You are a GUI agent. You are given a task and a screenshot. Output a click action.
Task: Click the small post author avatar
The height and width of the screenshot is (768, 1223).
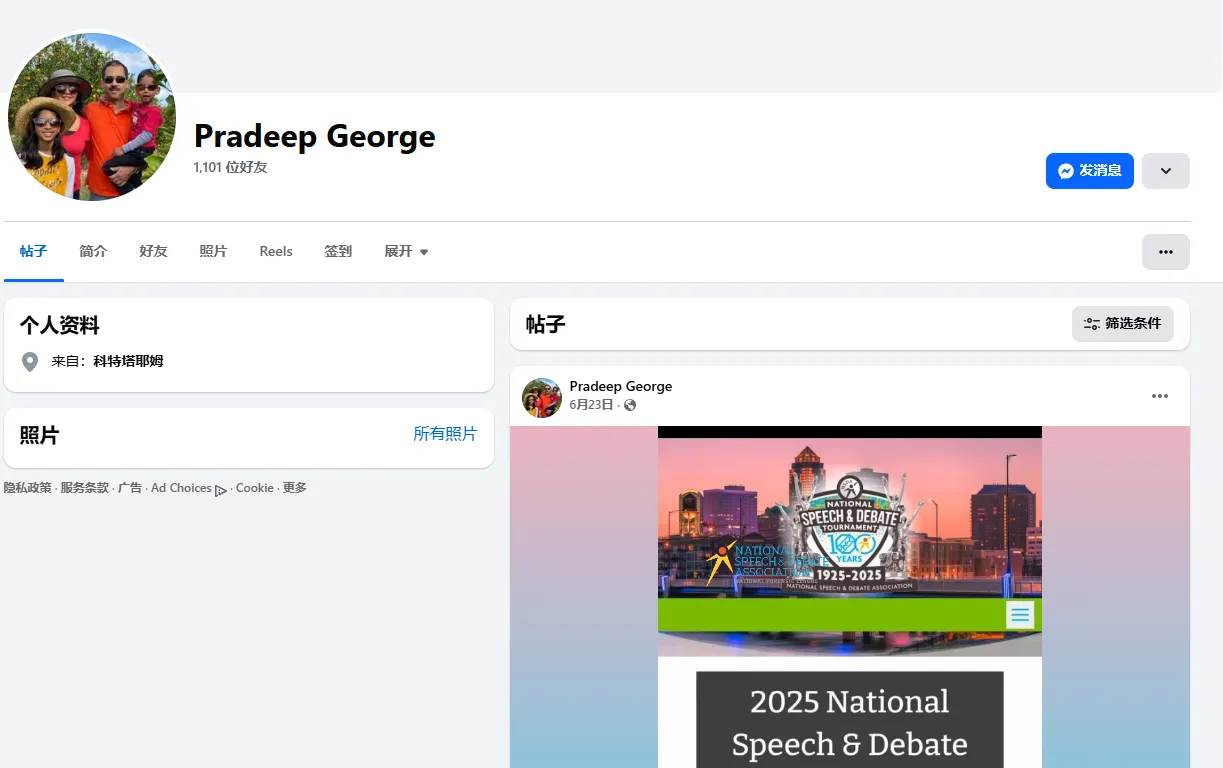[x=542, y=398]
